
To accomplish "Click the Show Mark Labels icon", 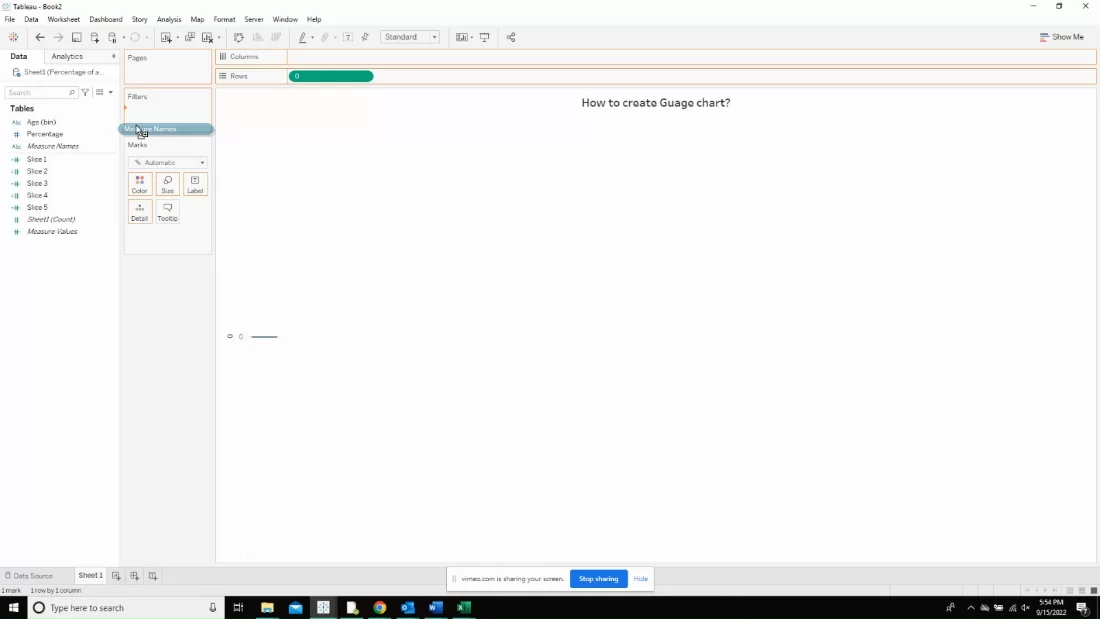I will (x=348, y=37).
